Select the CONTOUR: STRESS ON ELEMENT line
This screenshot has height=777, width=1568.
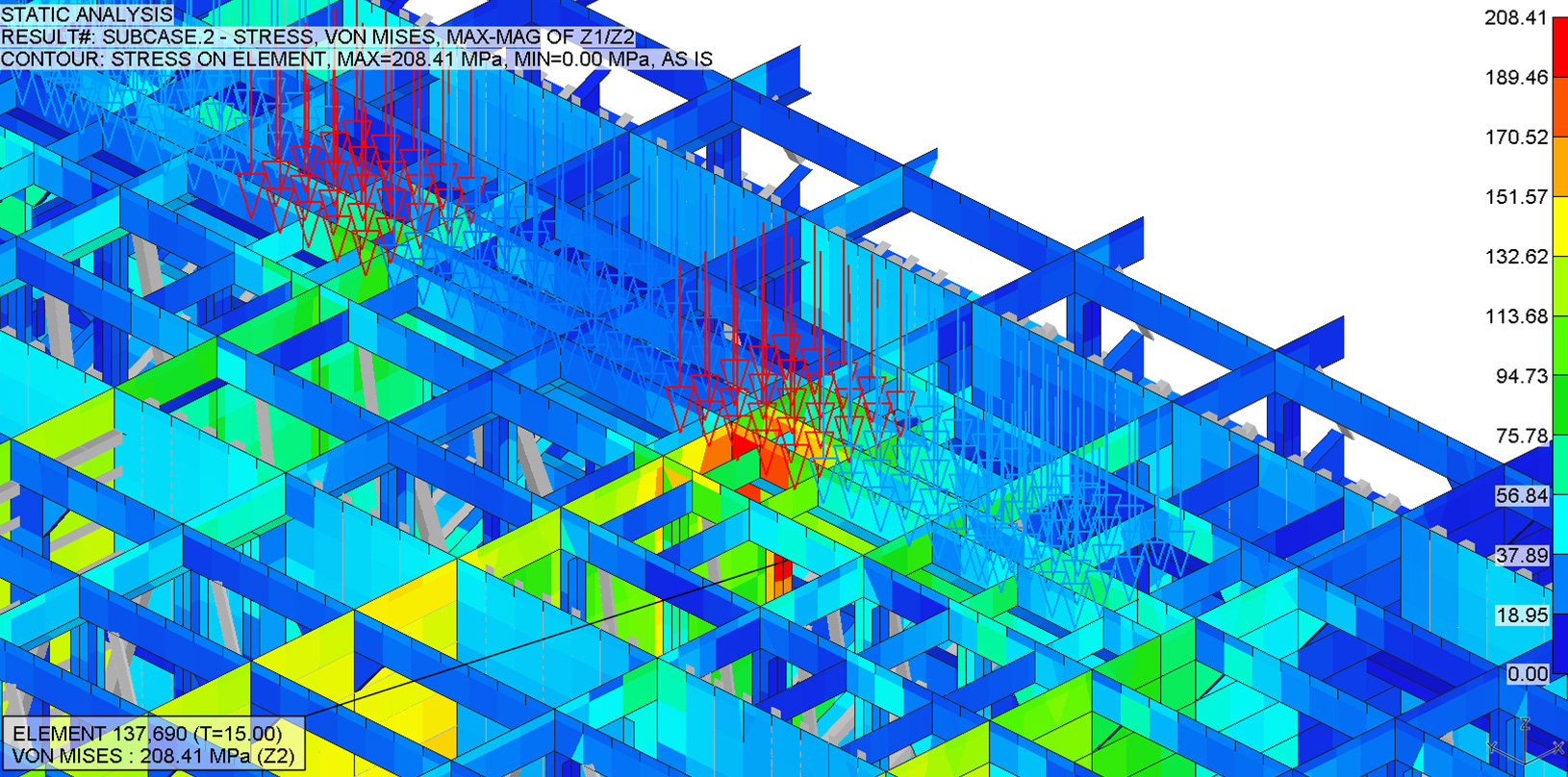coord(357,59)
